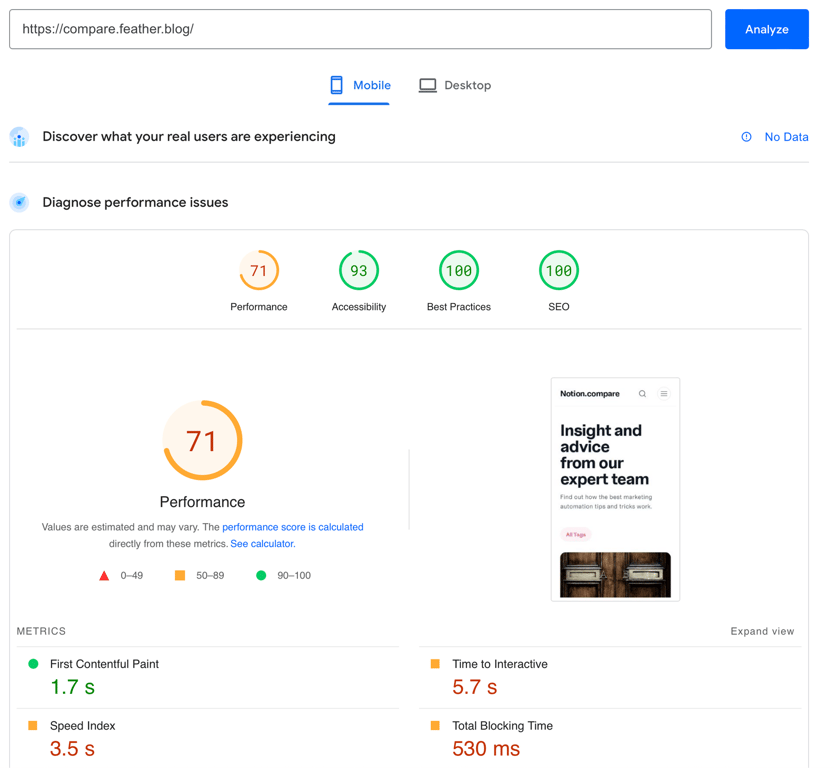Click the Expand view toggle
834x768 pixels.
762,631
